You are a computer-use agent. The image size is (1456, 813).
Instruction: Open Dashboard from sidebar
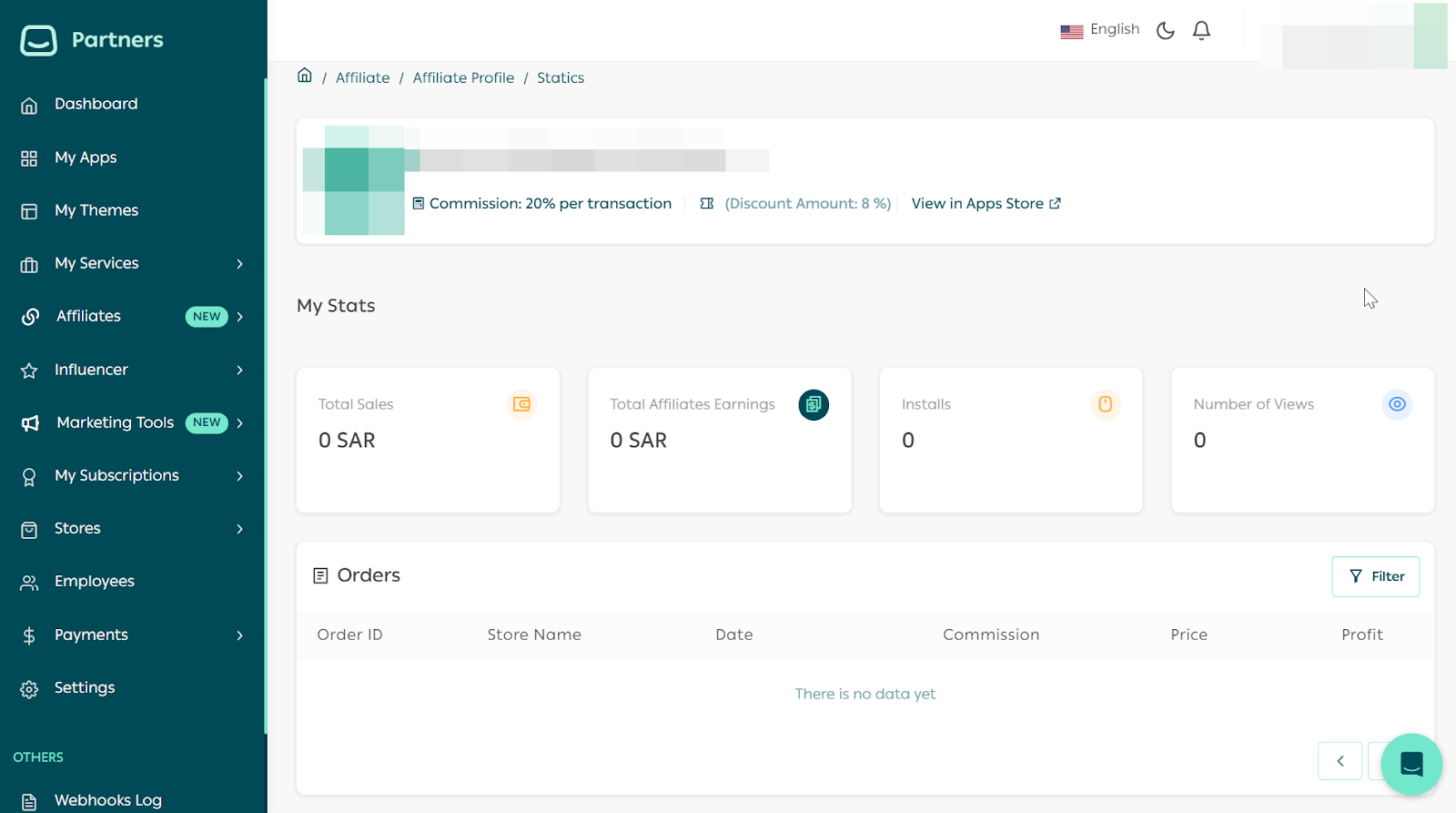(96, 105)
